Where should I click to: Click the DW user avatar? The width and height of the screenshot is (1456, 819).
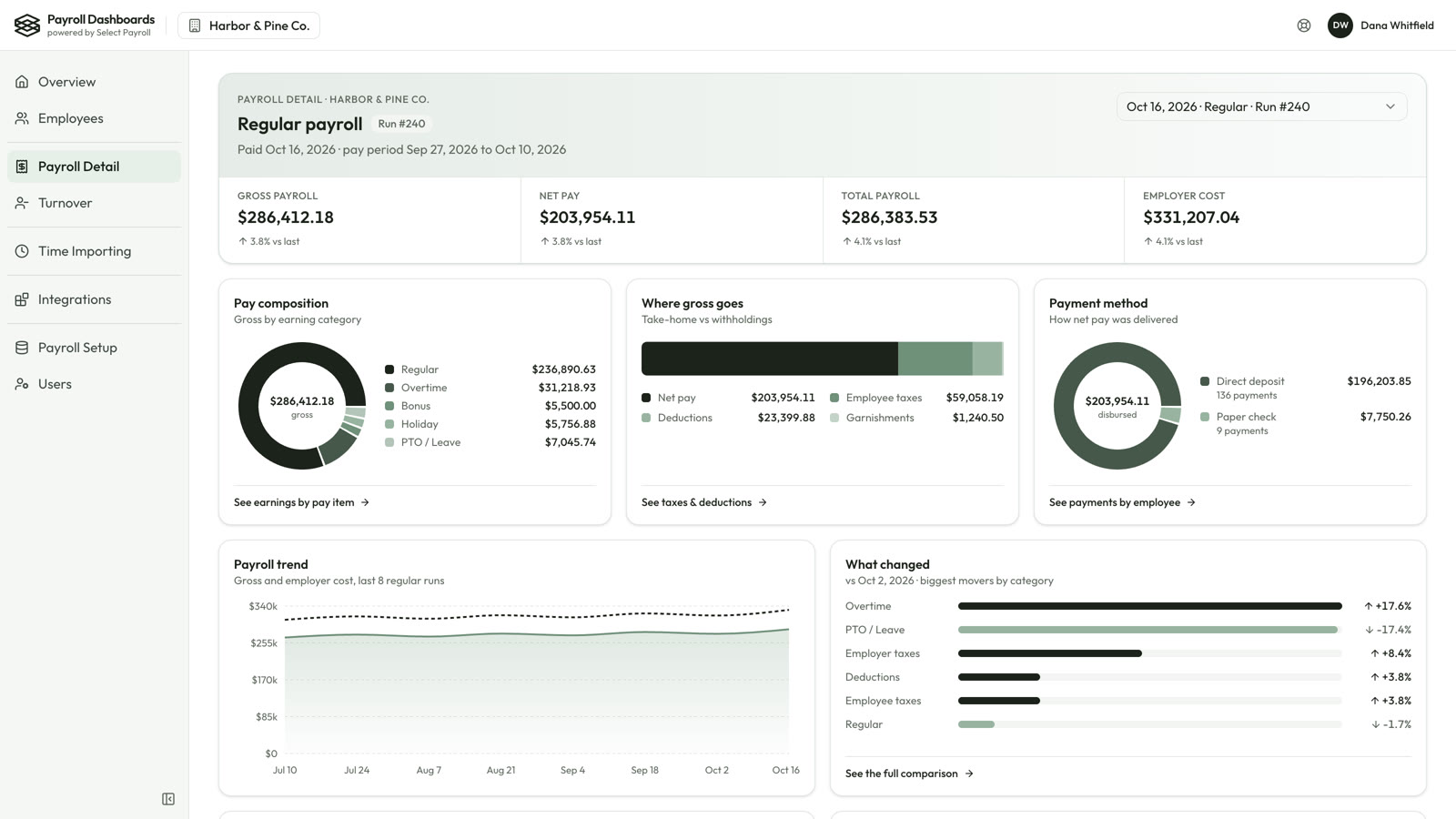coord(1340,25)
